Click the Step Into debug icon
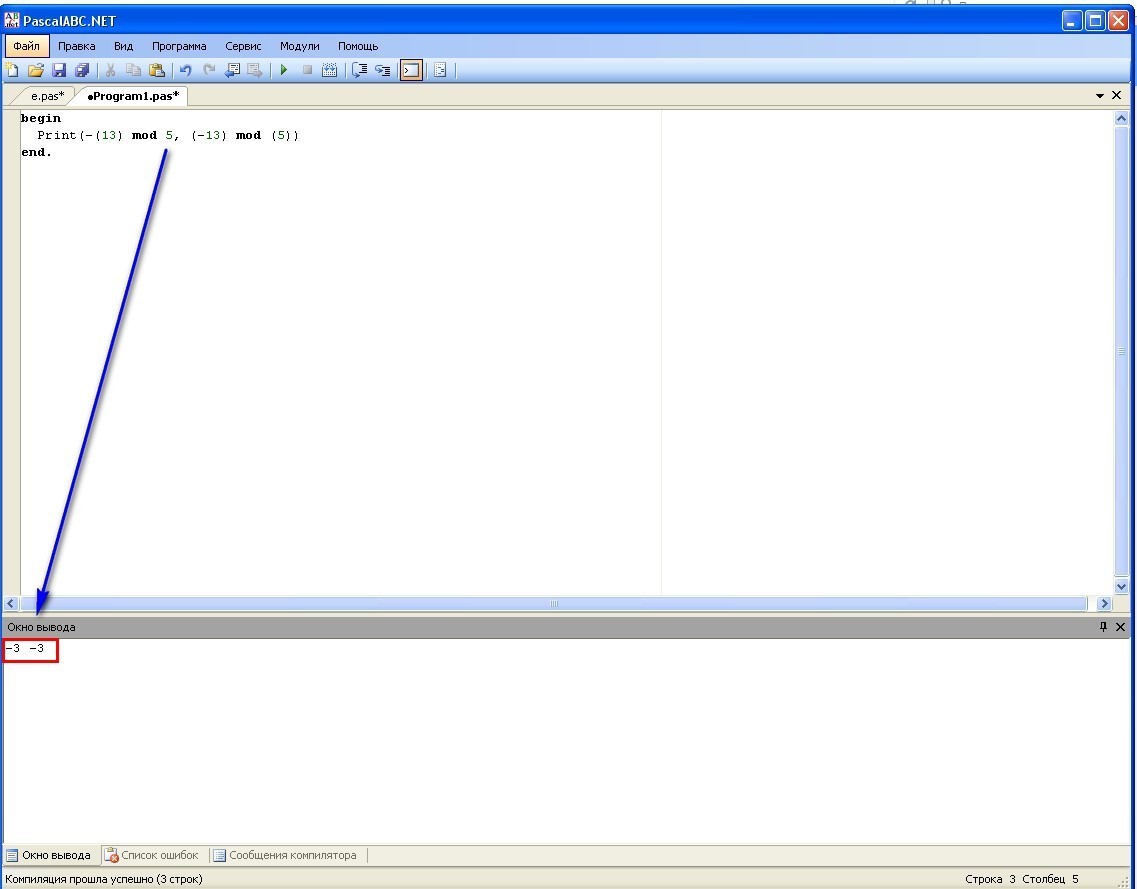The width and height of the screenshot is (1137, 889). (382, 70)
